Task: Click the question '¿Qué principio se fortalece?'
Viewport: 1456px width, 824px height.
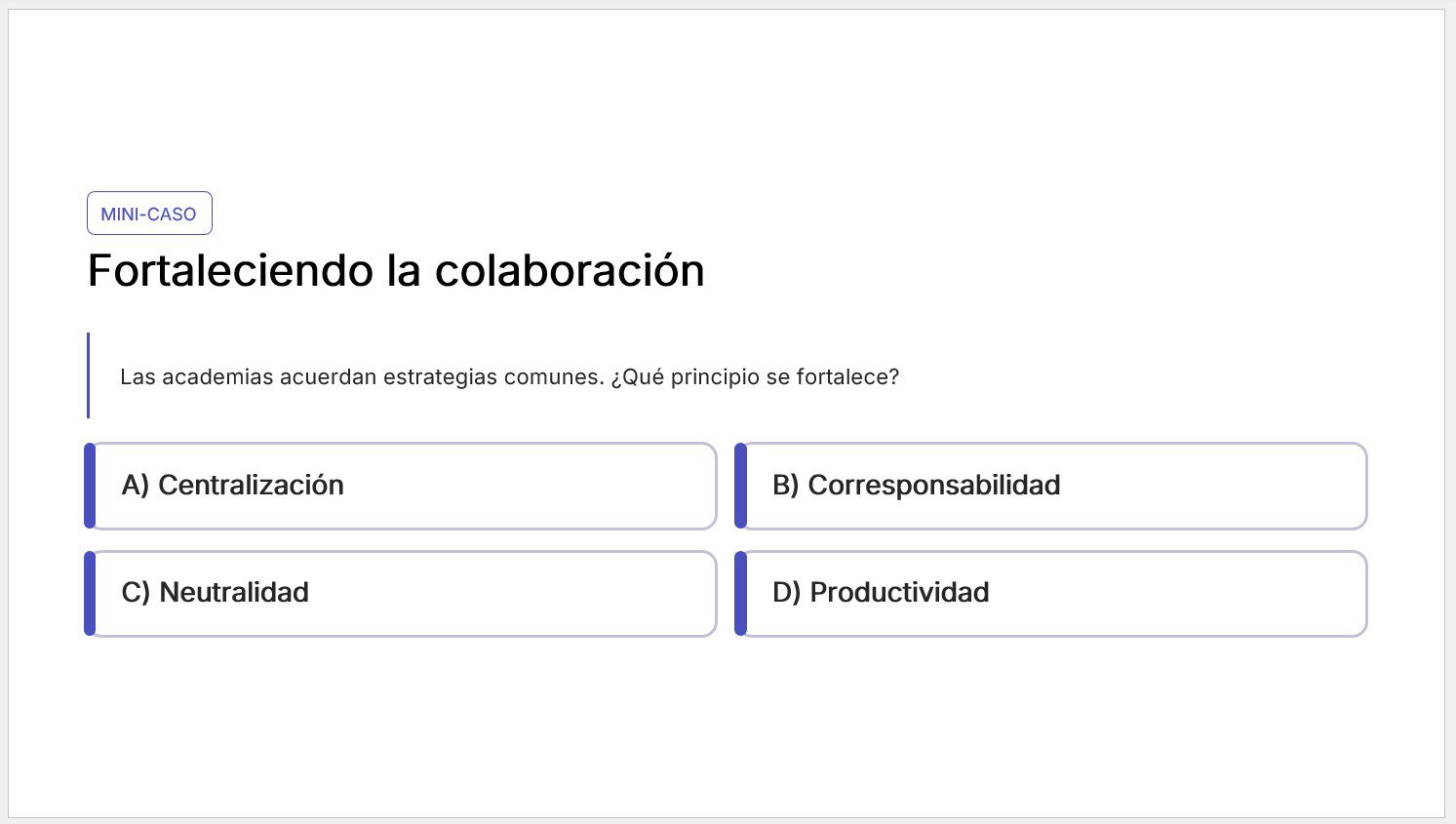Action: (755, 377)
